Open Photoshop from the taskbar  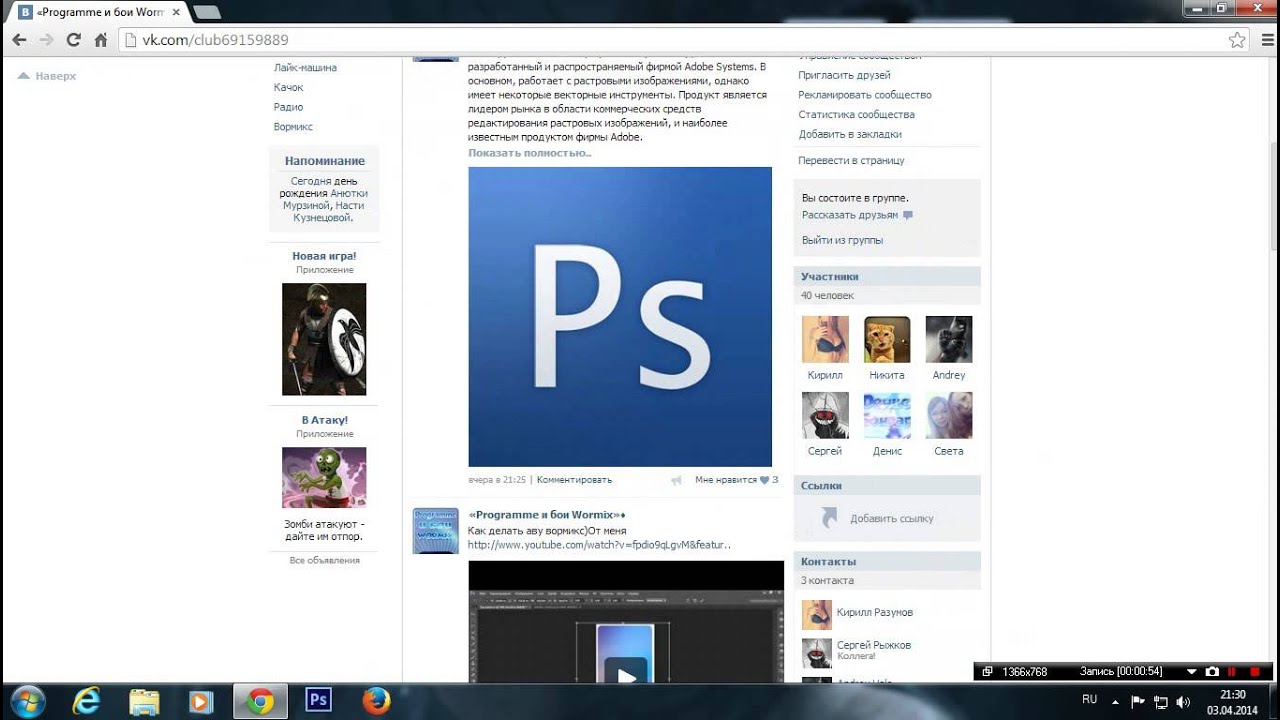coord(319,701)
